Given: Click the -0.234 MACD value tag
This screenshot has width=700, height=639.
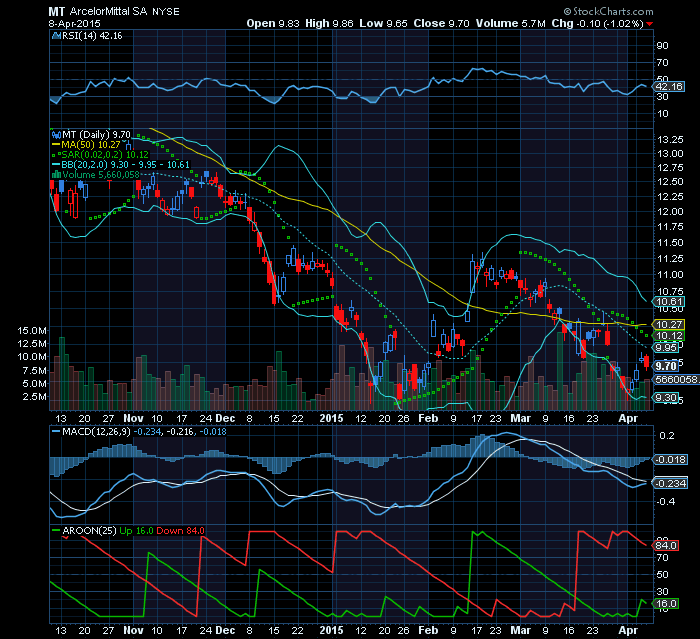Looking at the screenshot, I should [x=667, y=483].
